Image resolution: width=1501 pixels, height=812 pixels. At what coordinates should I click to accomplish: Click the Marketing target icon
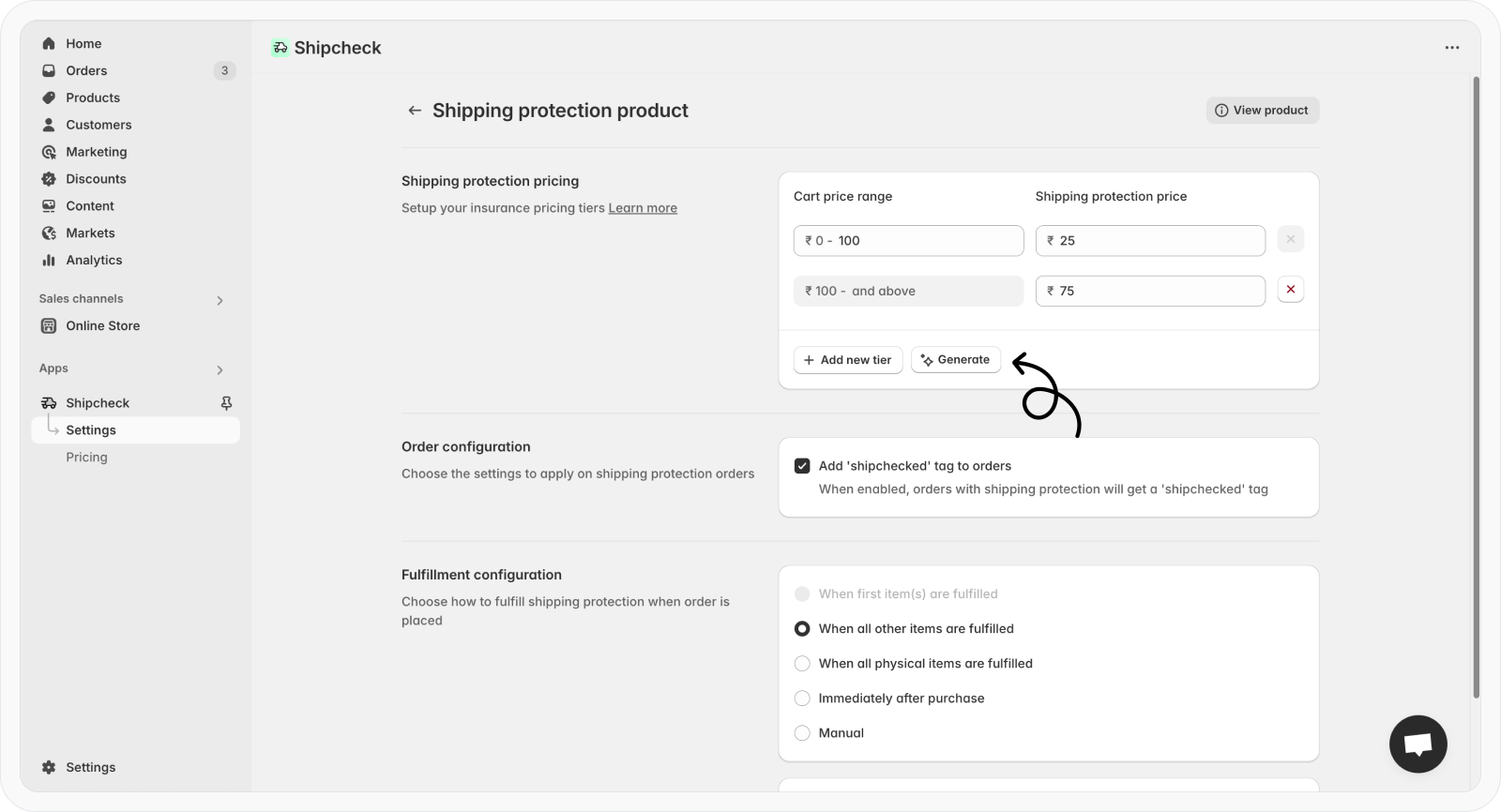(49, 152)
